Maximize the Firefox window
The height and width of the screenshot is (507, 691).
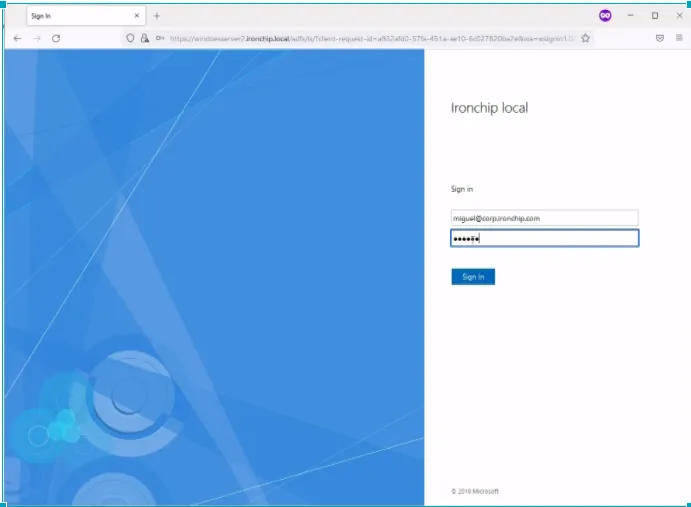point(655,15)
